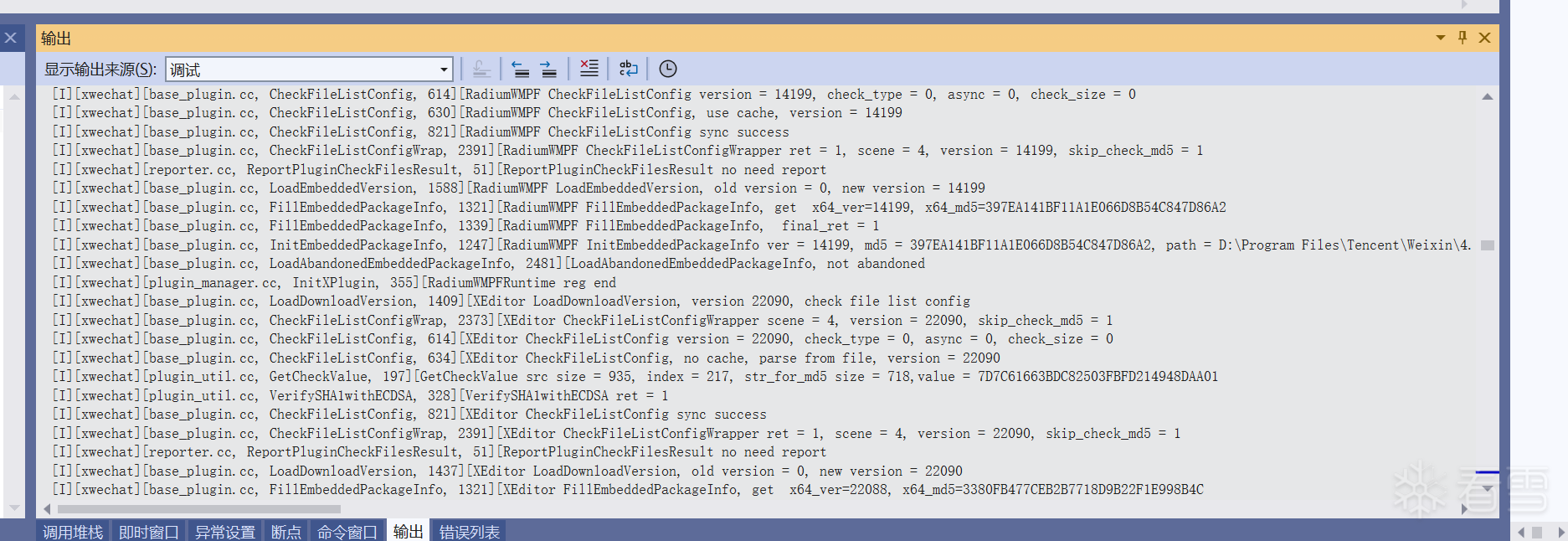This screenshot has height=541, width=1568.
Task: Click the LoadAbandonedEmbeddedPackageInfo log line
Action: pos(488,264)
